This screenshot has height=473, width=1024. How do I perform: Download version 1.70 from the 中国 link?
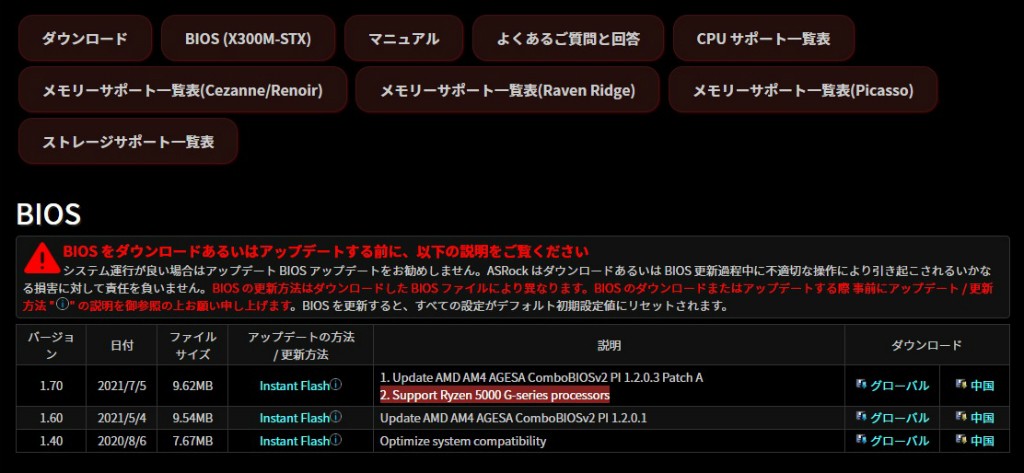[x=982, y=385]
